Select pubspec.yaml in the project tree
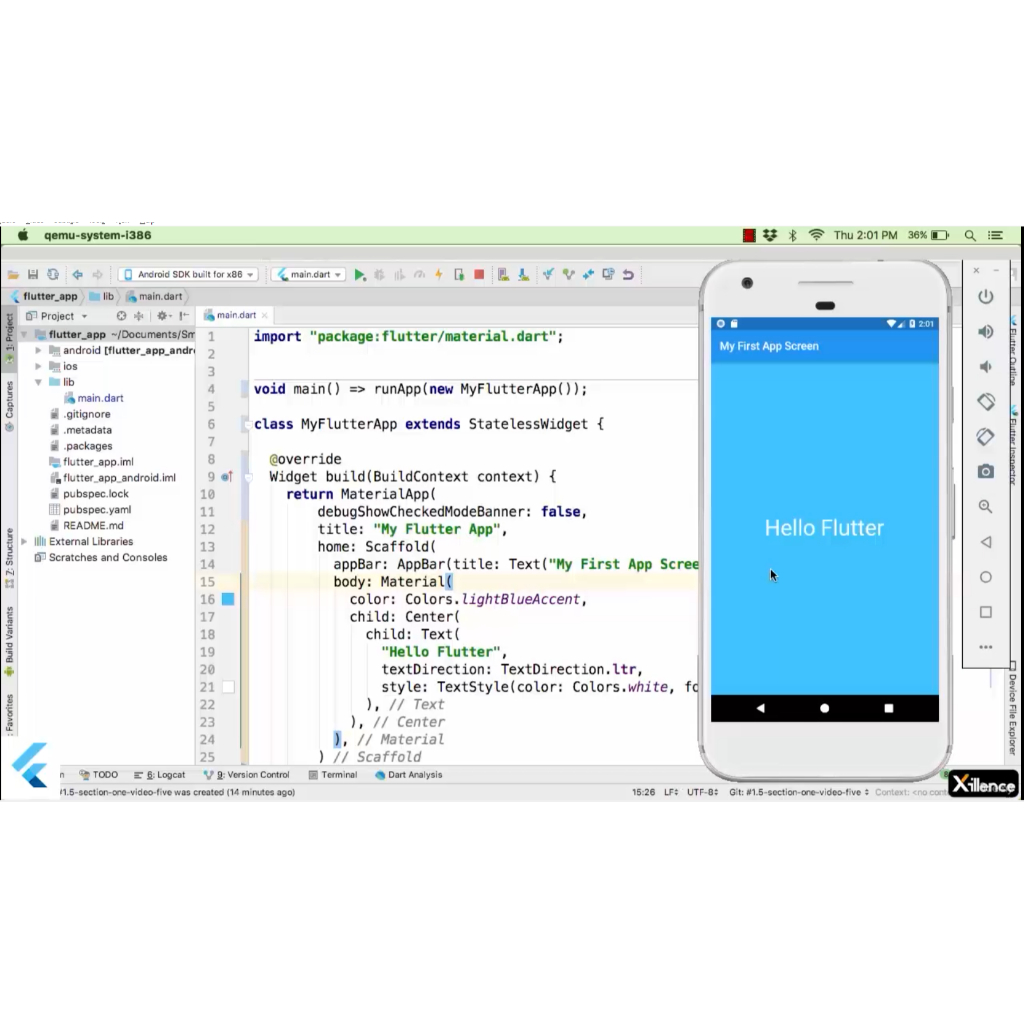1024x1024 pixels. click(90, 510)
